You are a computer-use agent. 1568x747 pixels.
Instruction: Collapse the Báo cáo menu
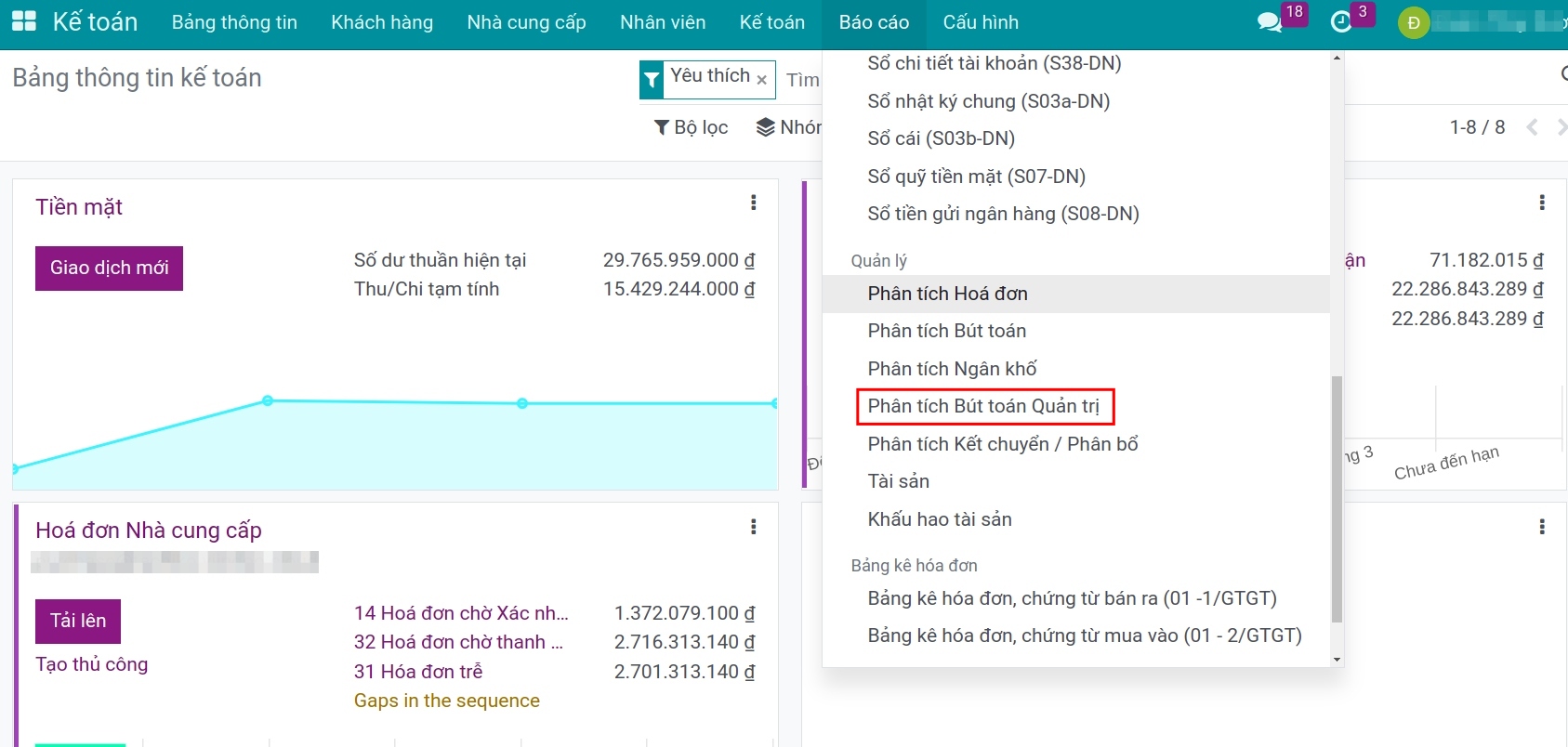point(874,22)
